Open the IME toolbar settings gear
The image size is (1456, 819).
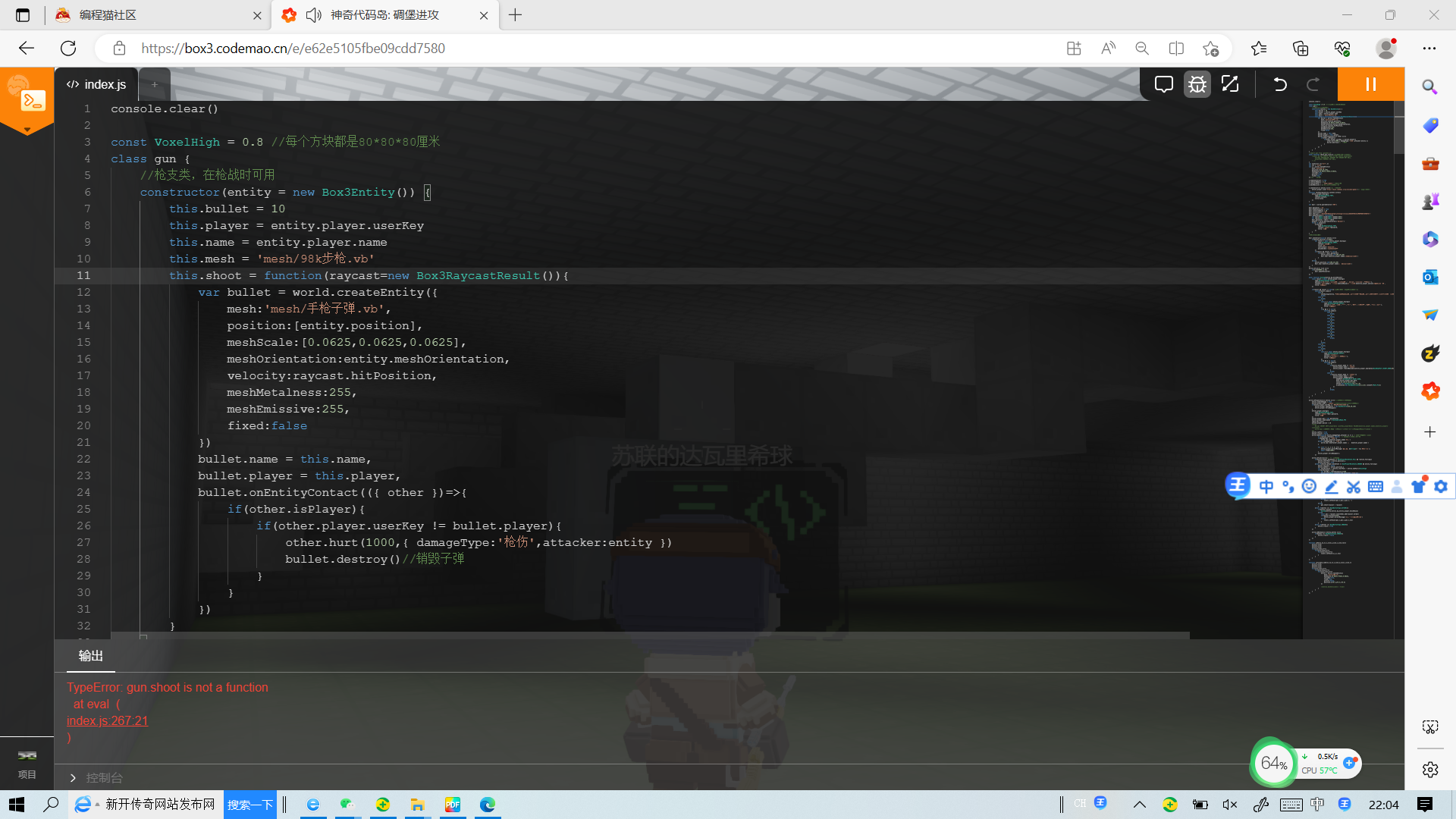click(x=1441, y=487)
